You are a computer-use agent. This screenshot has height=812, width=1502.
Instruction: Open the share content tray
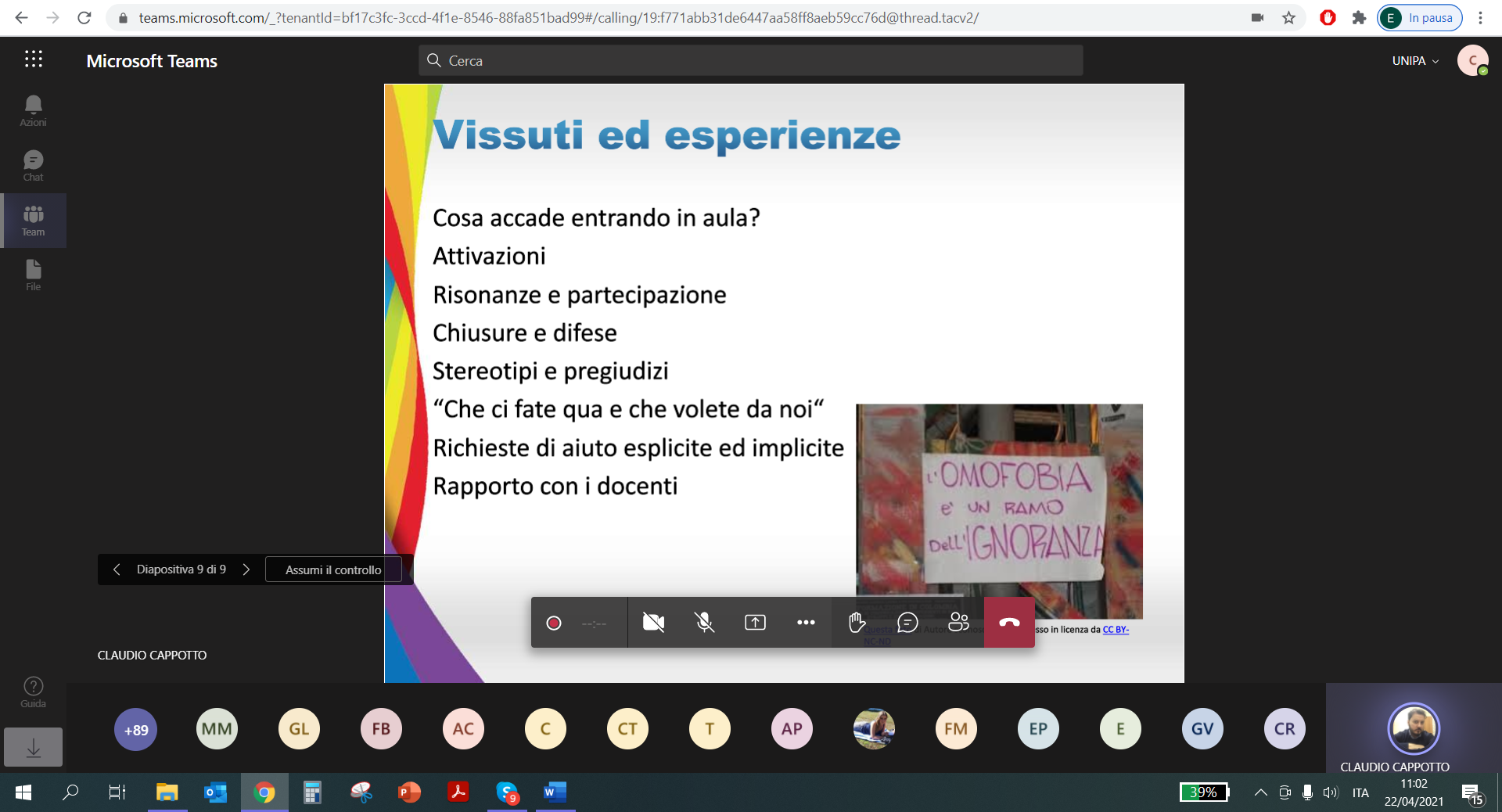755,623
